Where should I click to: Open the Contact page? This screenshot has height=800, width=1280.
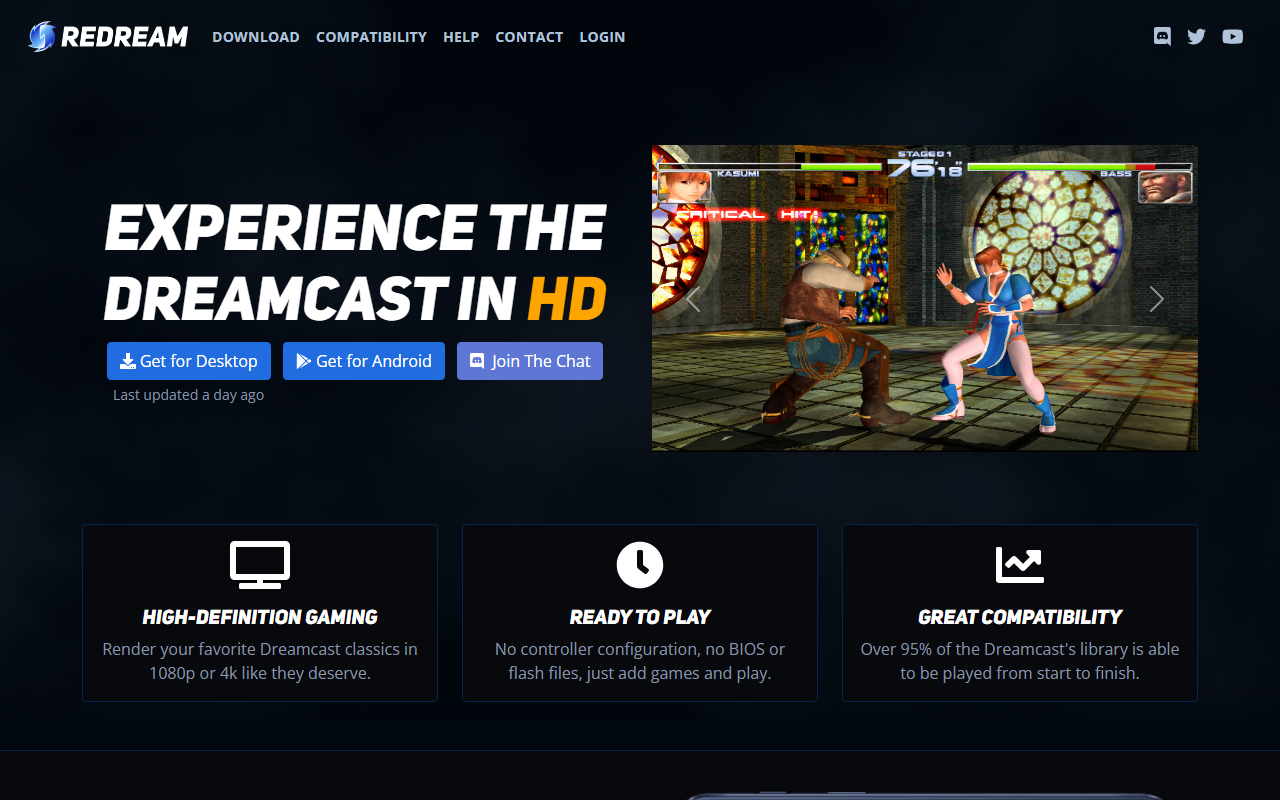coord(529,37)
